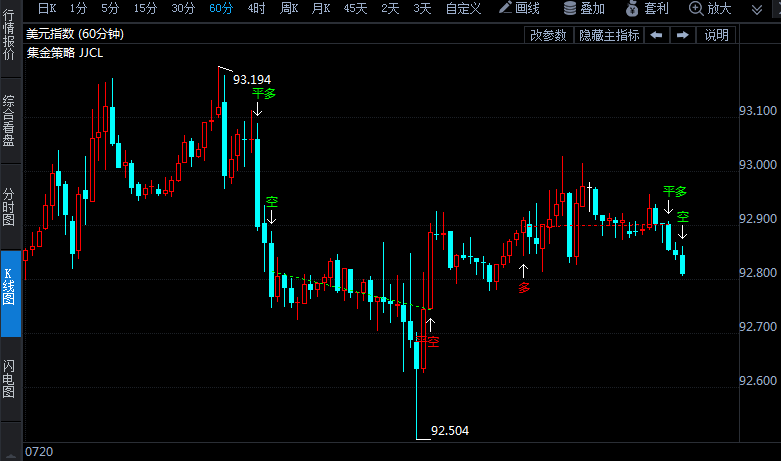Screen dimensions: 781x461
Task: Click the 93.194 high price label
Action: pos(252,80)
